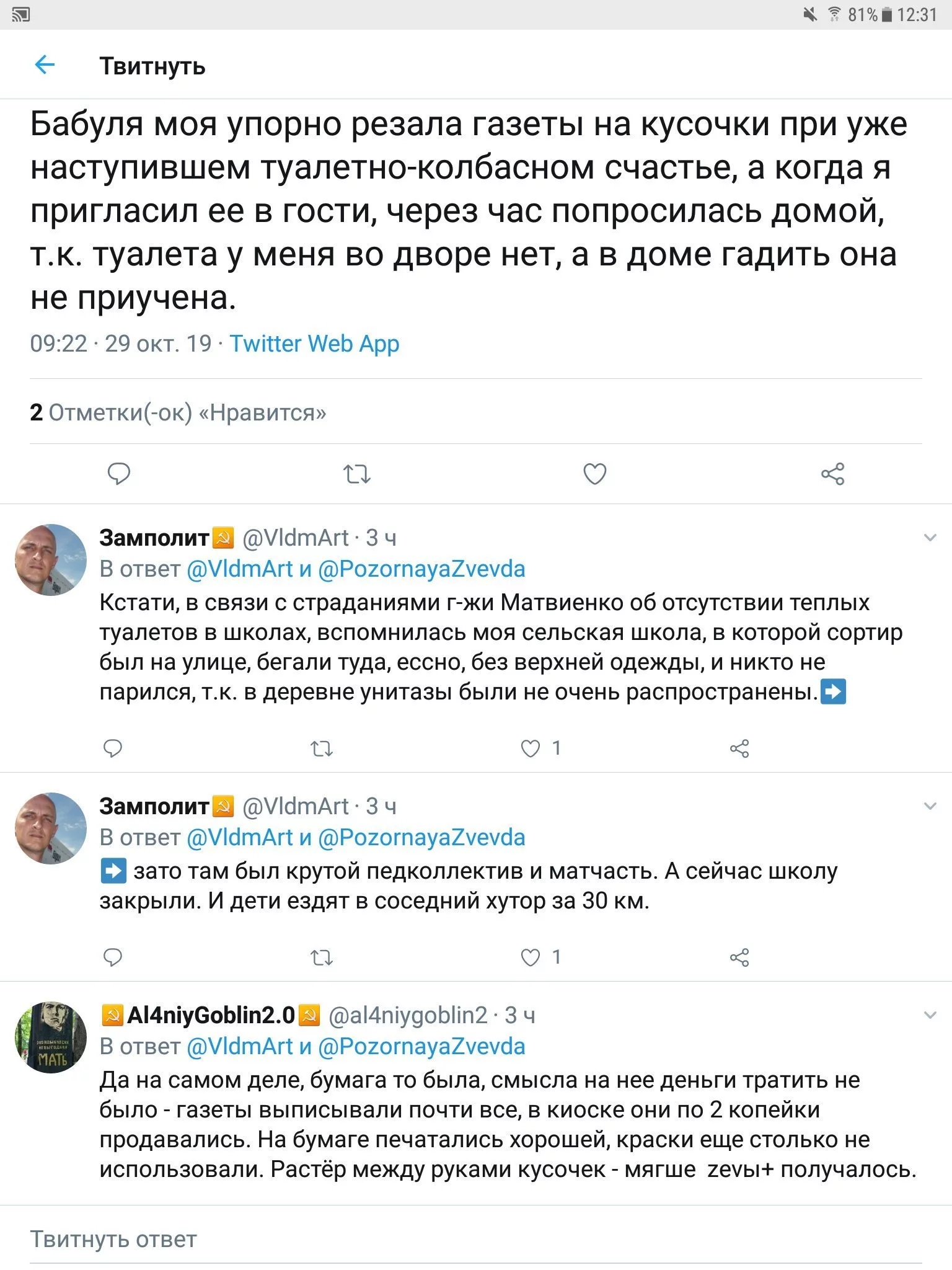
Task: Open the Twitter Web App link
Action: [x=314, y=344]
